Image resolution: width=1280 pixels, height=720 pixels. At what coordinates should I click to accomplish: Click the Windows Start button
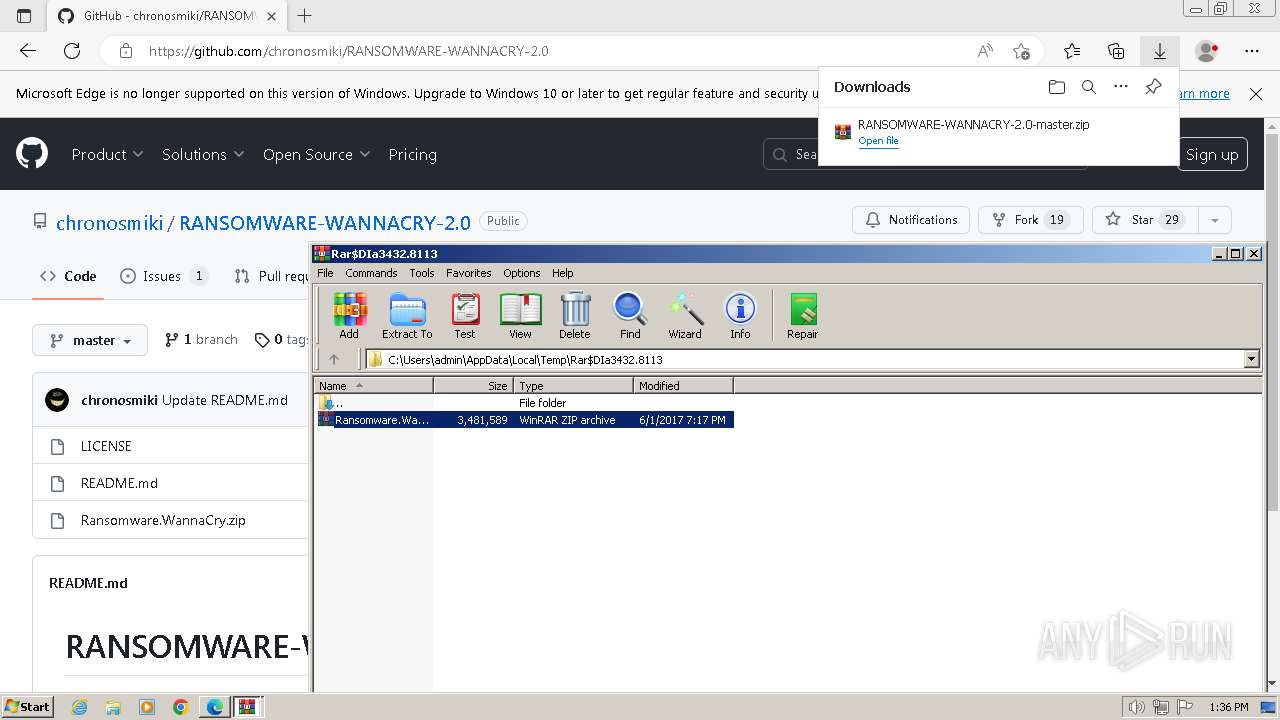pos(27,707)
